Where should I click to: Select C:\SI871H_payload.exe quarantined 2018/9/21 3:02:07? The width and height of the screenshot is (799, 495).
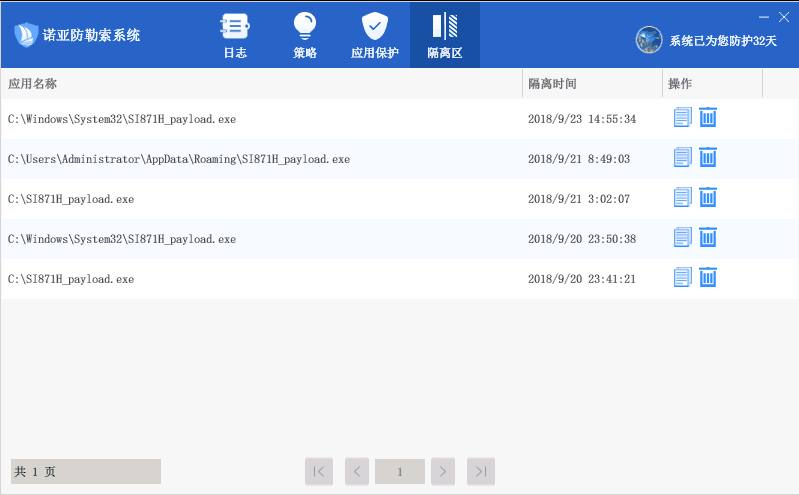coord(400,199)
